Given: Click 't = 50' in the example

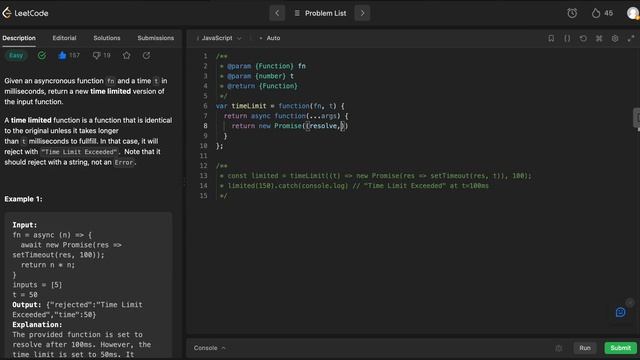Looking at the screenshot, I should click(25, 295).
